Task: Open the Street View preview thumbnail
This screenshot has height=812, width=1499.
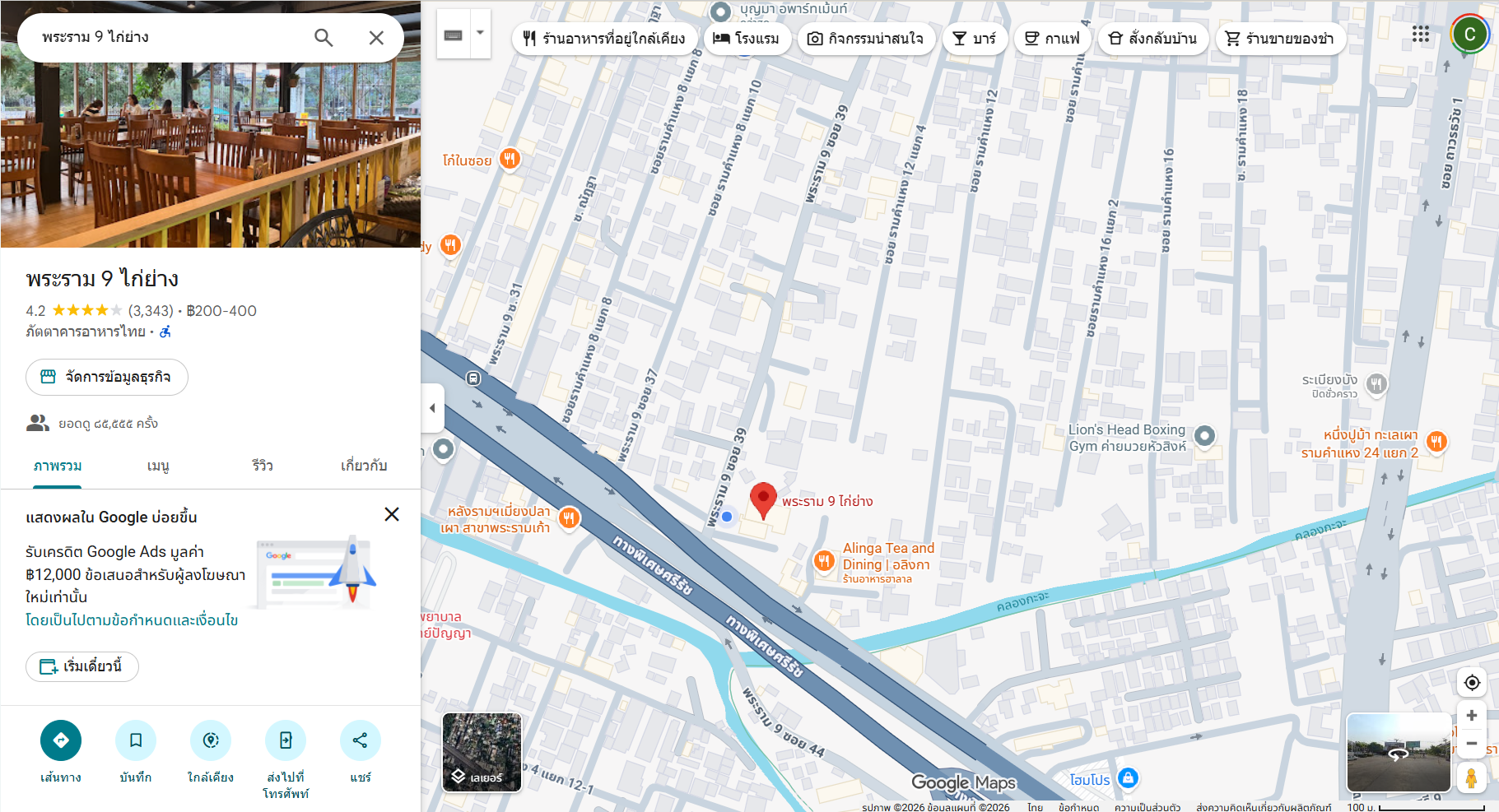Action: point(1398,753)
